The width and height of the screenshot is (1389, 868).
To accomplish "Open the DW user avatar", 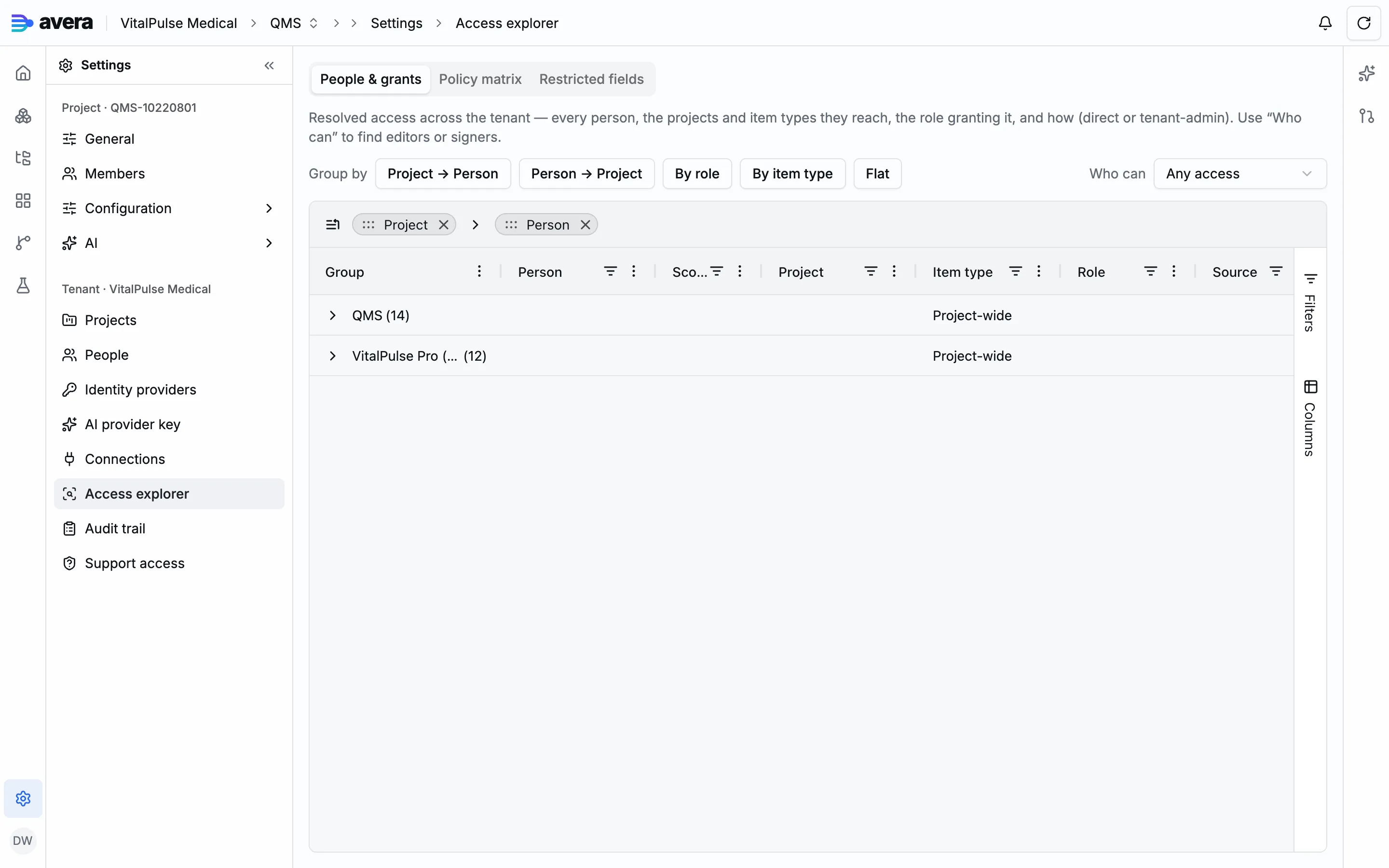I will point(22,841).
